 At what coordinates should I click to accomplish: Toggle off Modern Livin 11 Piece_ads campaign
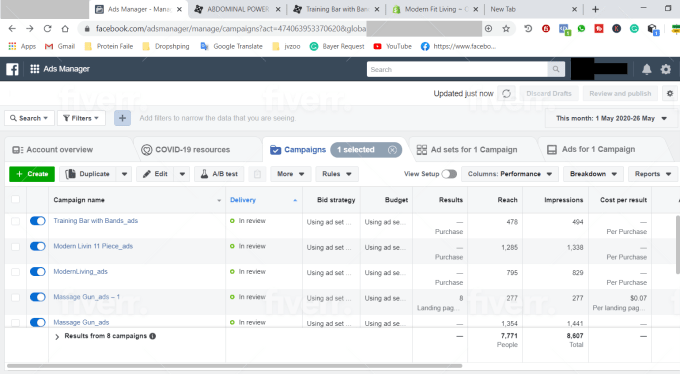38,246
